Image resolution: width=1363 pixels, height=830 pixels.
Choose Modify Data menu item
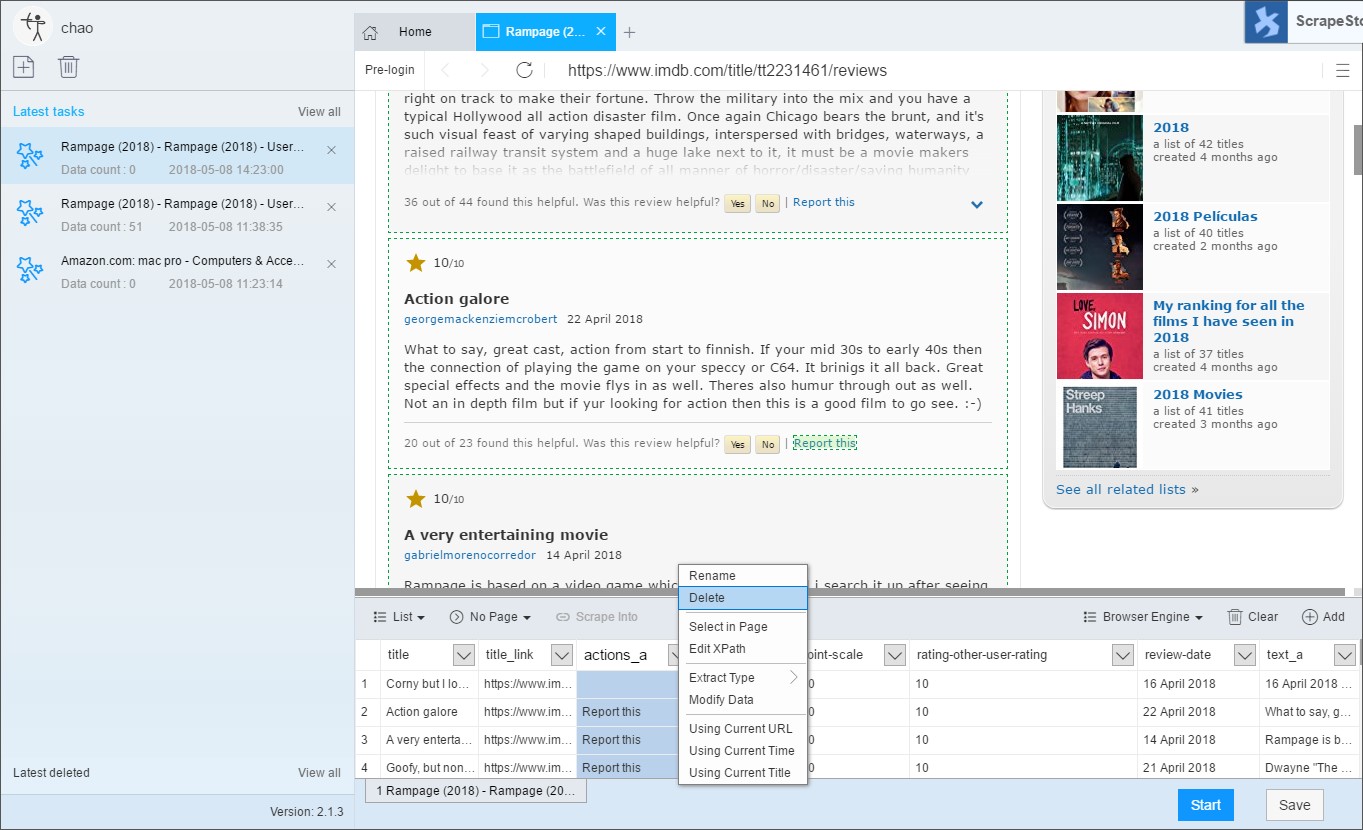coord(742,700)
